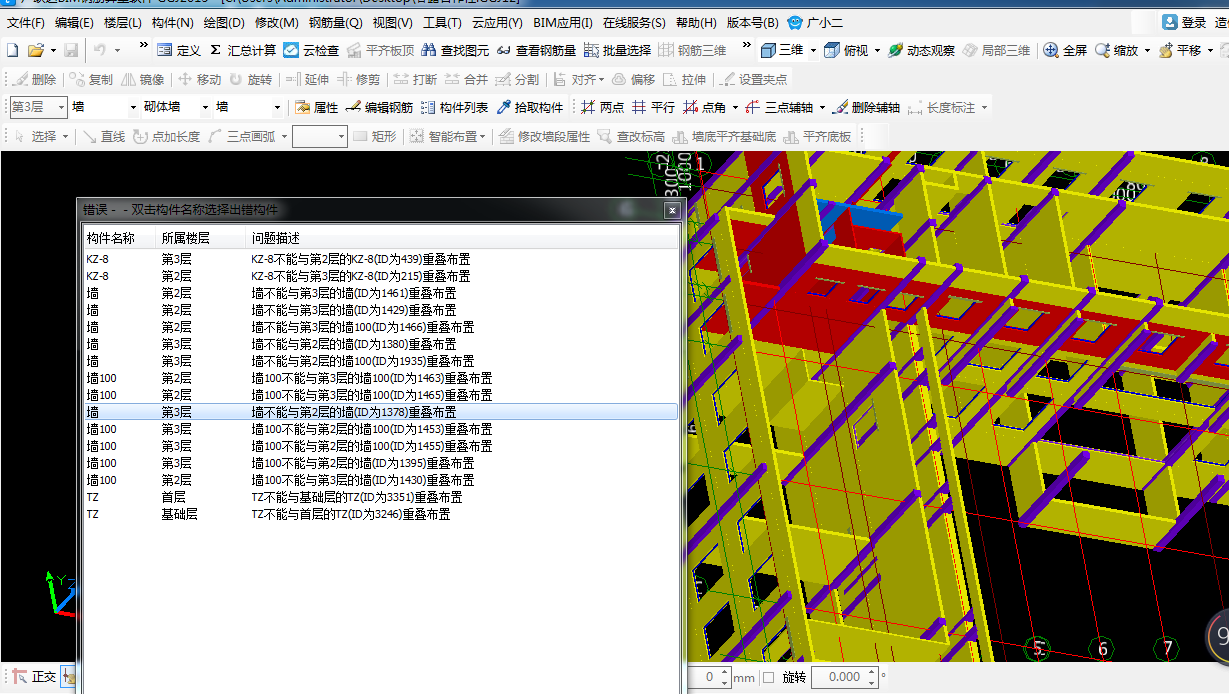Click the Undo arrow icon
Image resolution: width=1229 pixels, height=694 pixels.
(99, 50)
